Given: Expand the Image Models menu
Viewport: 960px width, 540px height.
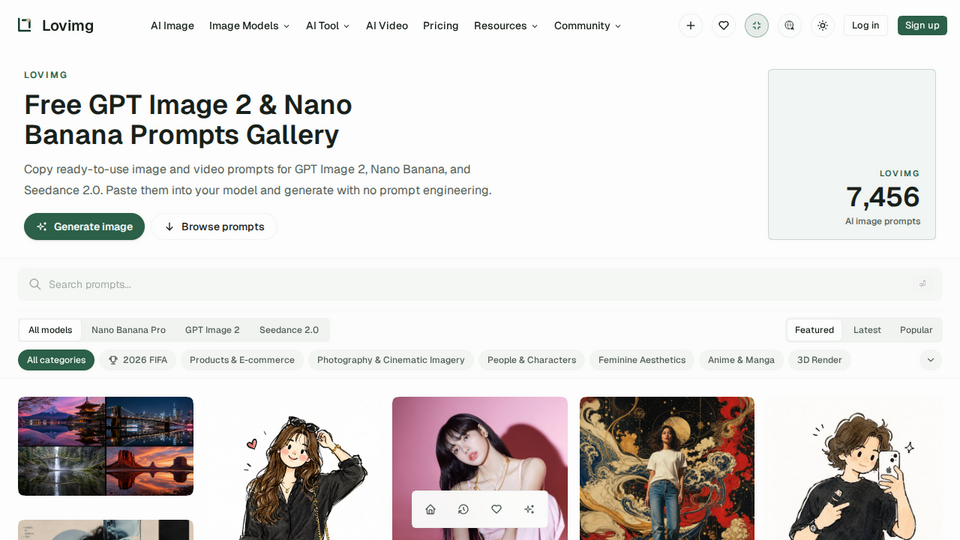Looking at the screenshot, I should click(x=249, y=26).
